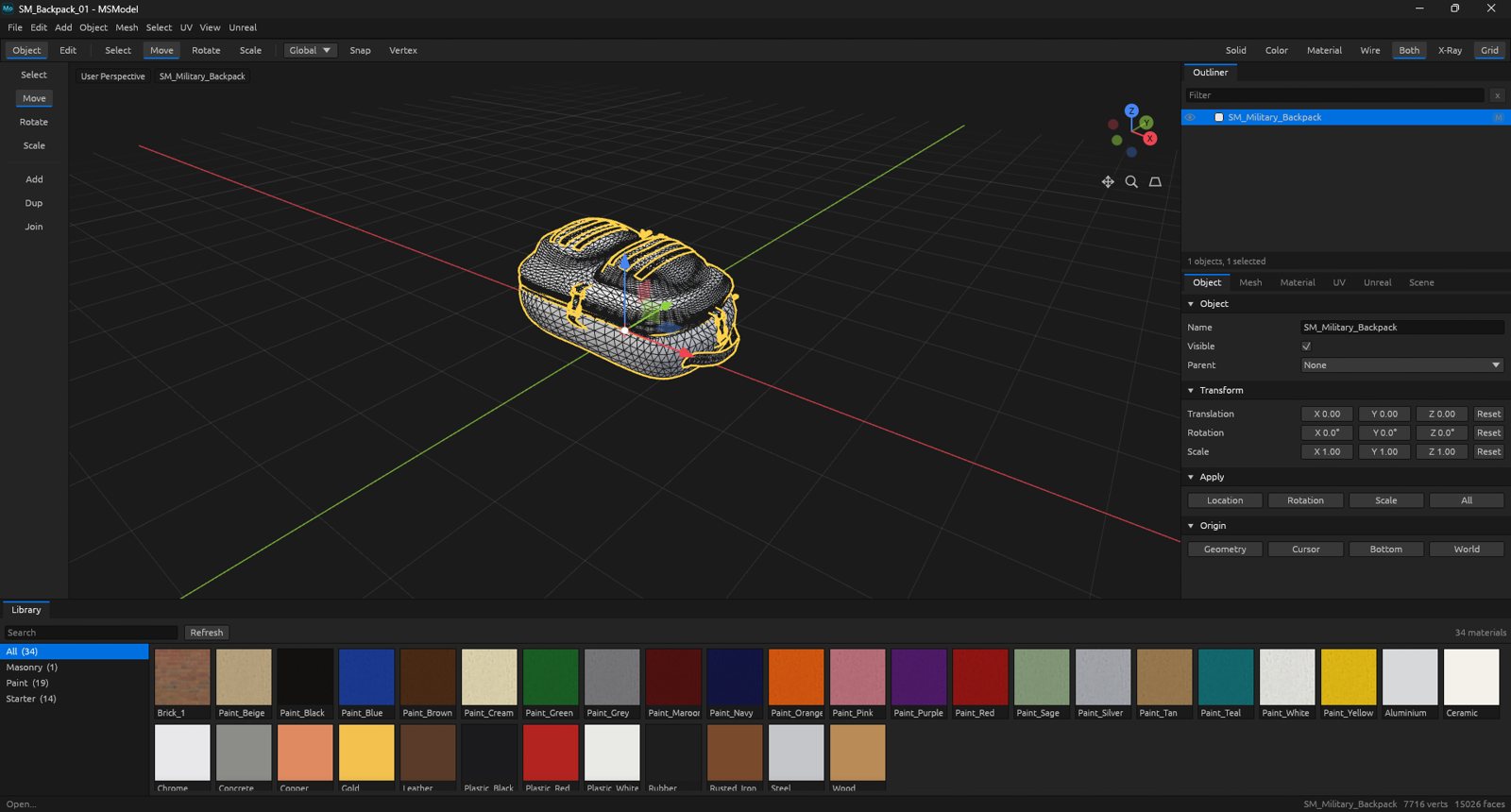Click the magnifier zoom icon in the viewport
The image size is (1511, 812).
1131,182
